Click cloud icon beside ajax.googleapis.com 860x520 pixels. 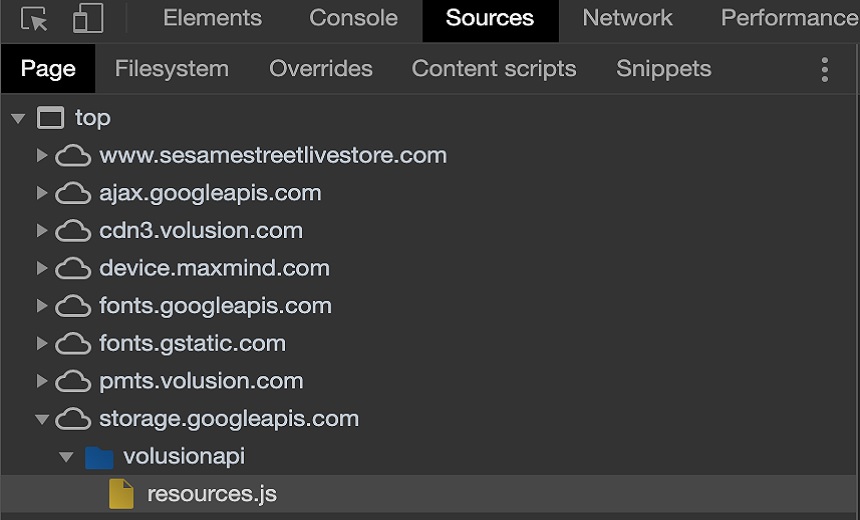click(73, 194)
